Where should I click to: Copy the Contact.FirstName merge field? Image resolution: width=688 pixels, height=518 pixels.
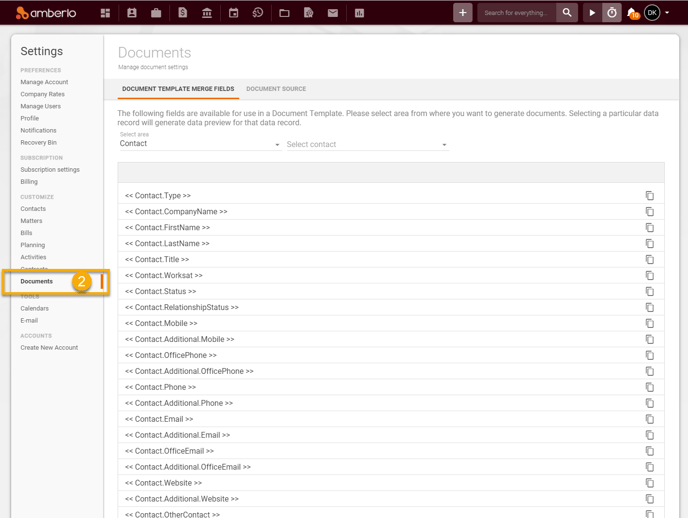point(650,228)
